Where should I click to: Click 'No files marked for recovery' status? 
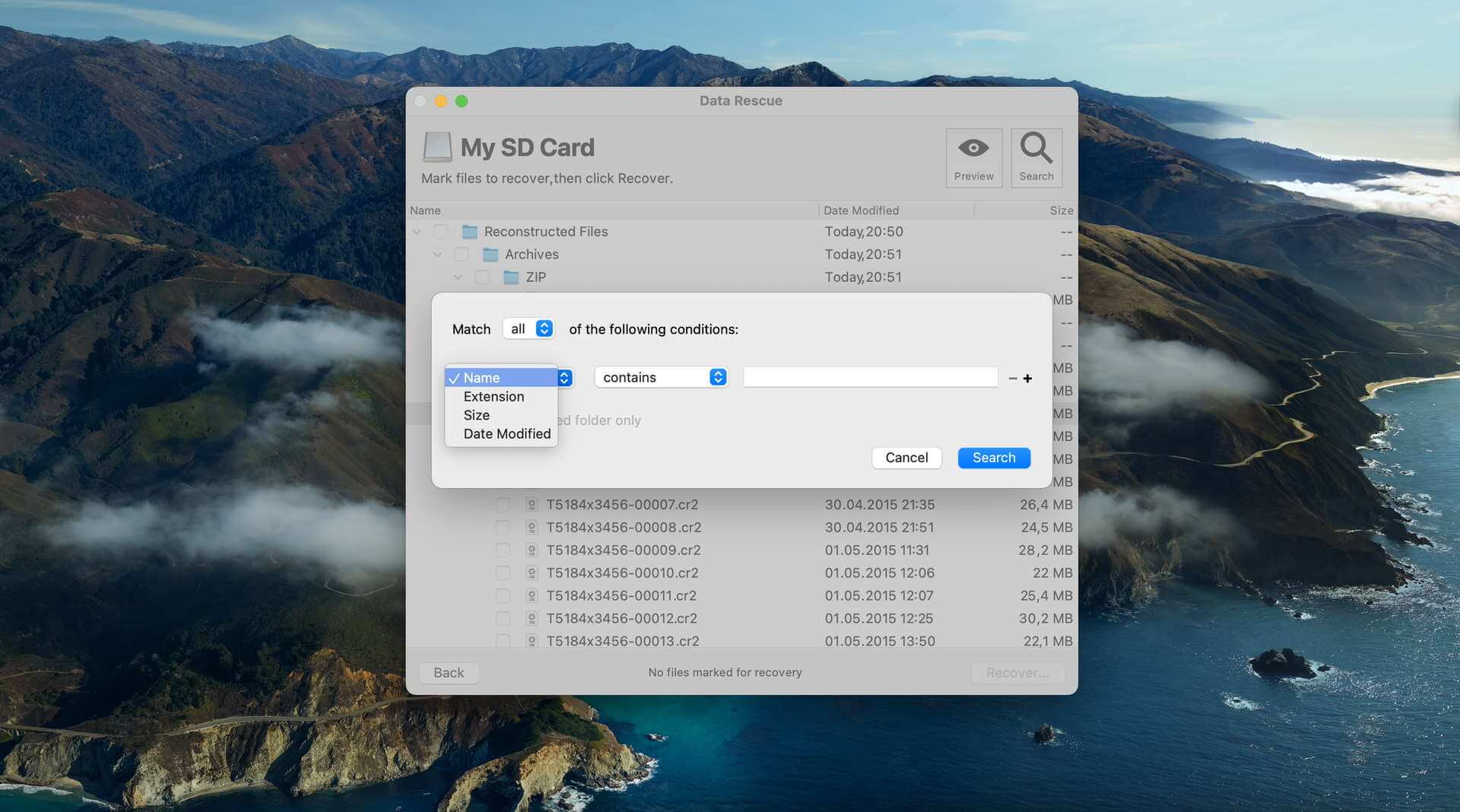(x=725, y=673)
